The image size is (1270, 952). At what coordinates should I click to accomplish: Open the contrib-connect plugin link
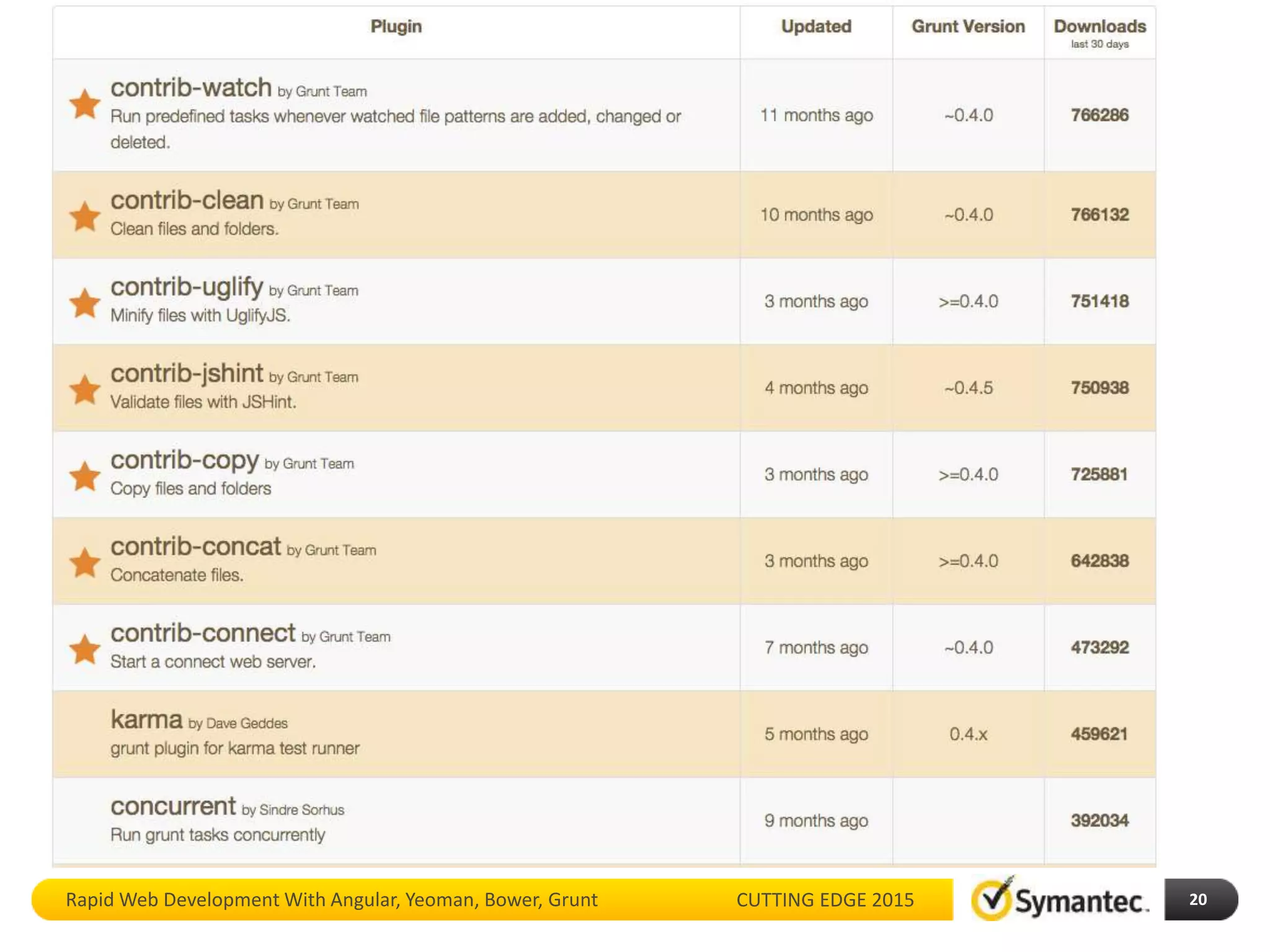(203, 633)
